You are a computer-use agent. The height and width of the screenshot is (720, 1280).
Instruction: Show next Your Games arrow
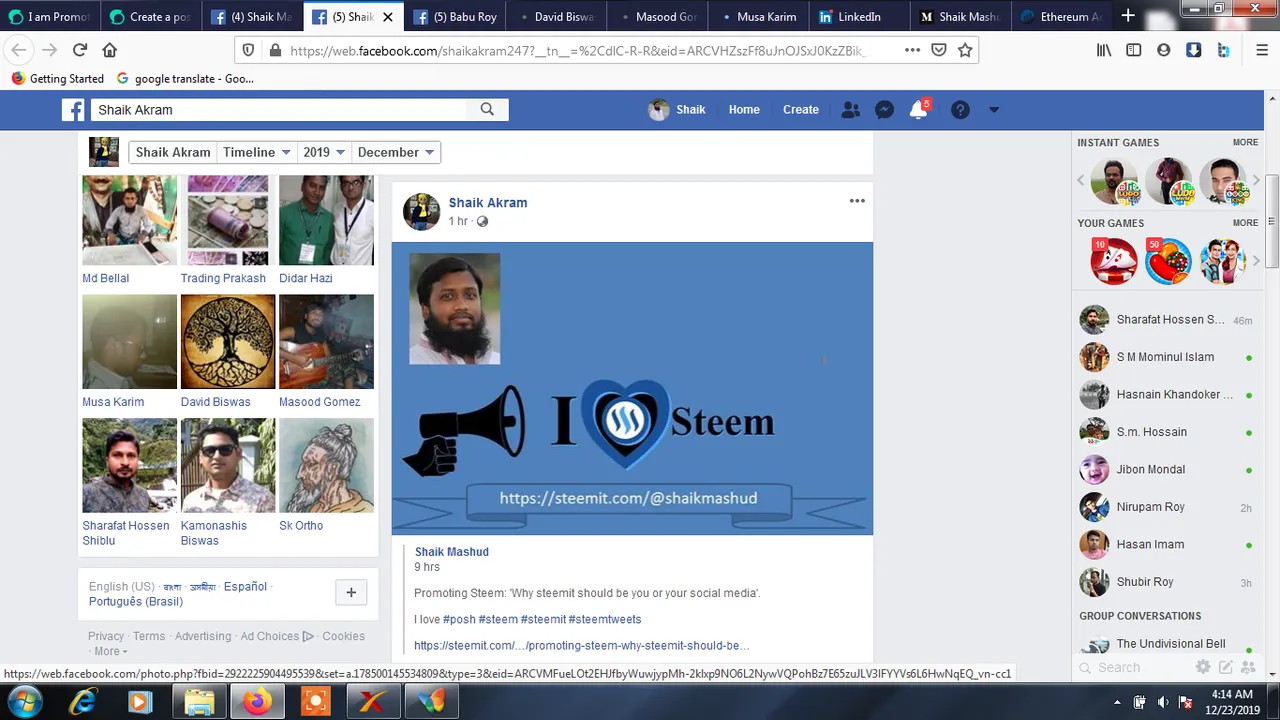point(1257,262)
